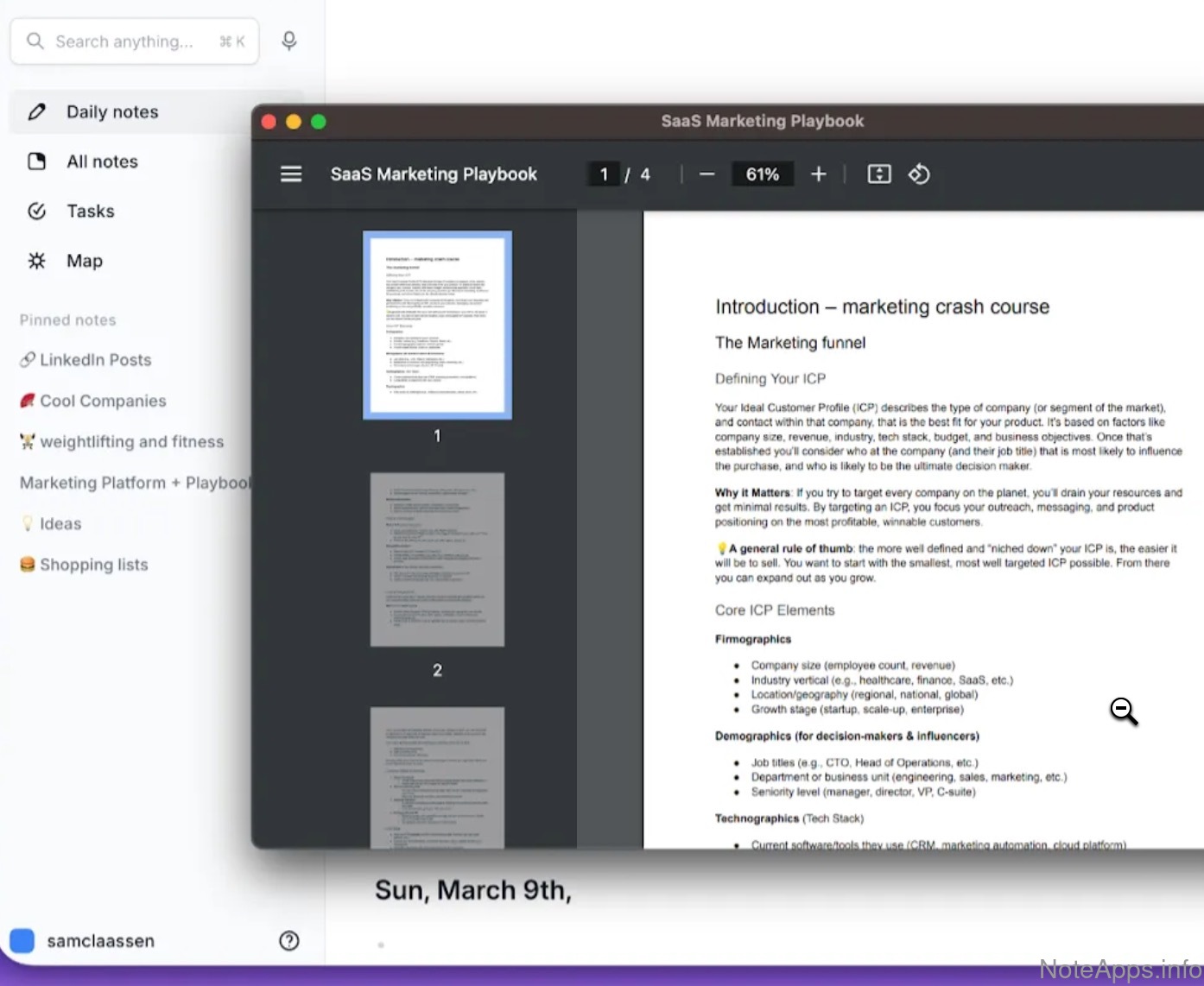This screenshot has height=986, width=1204.
Task: Zoom out using the minus button
Action: (707, 174)
